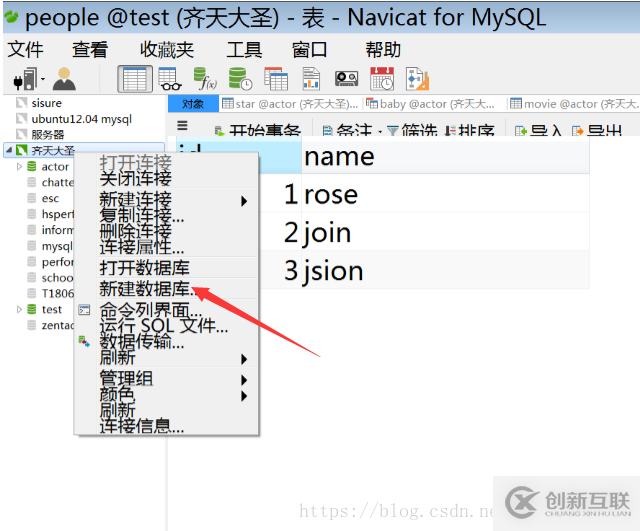Select the cell containing join
This screenshot has height=531, width=640.
(x=445, y=232)
